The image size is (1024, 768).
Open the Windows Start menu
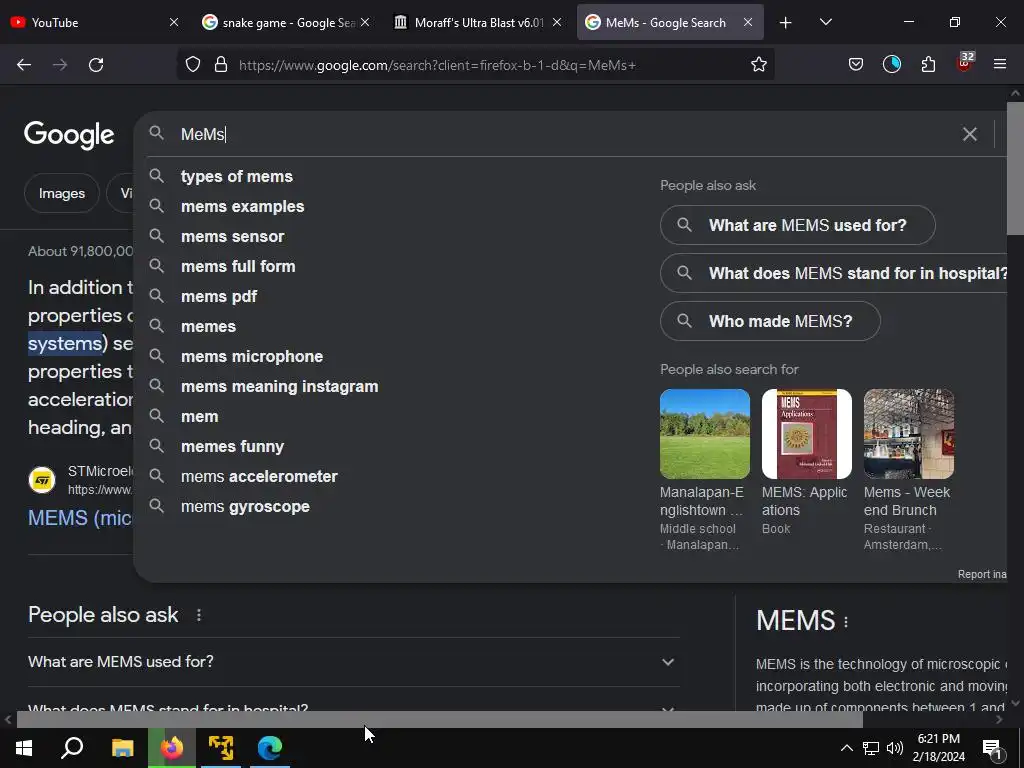[24, 748]
